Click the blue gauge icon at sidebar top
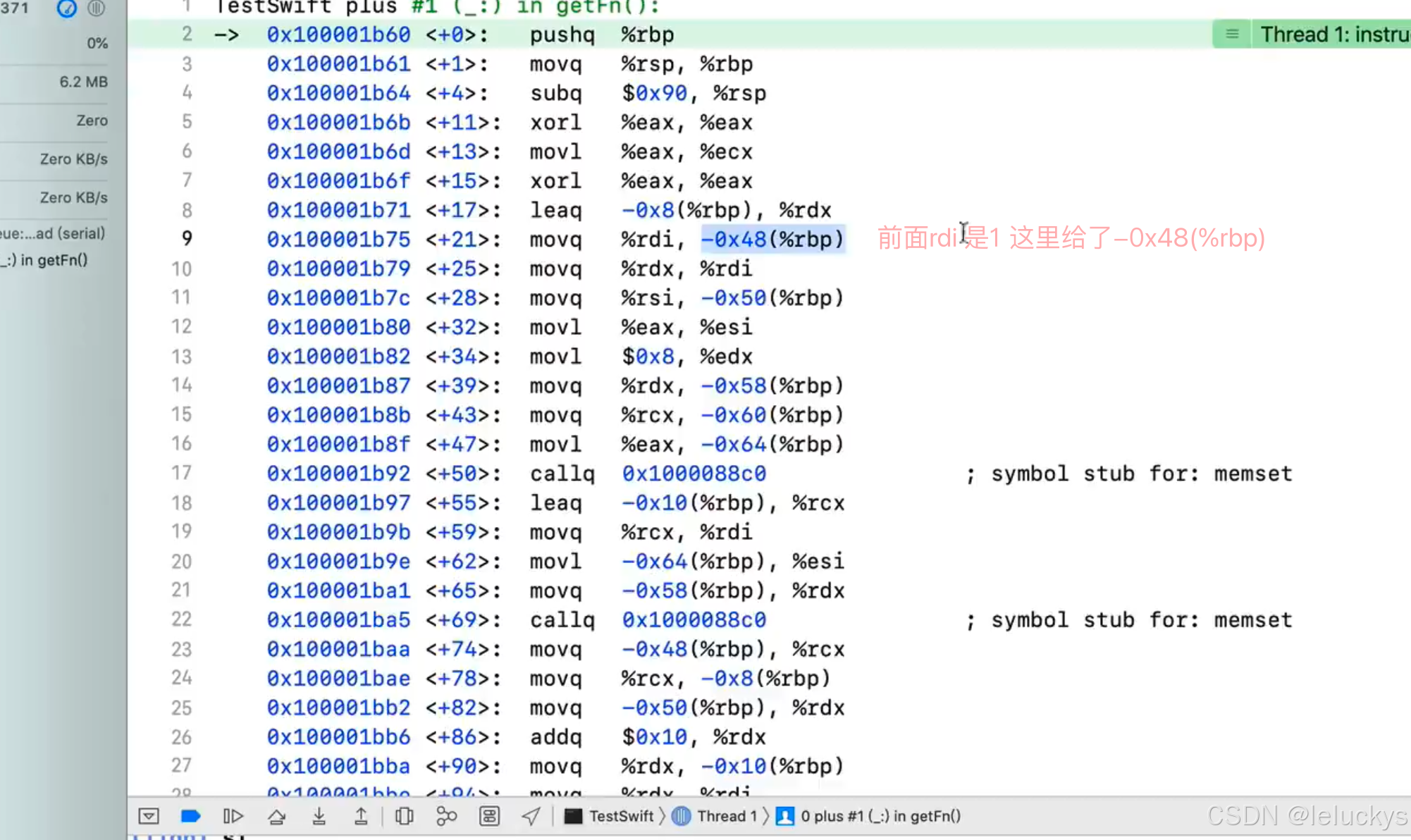Viewport: 1411px width, 840px height. click(x=66, y=8)
